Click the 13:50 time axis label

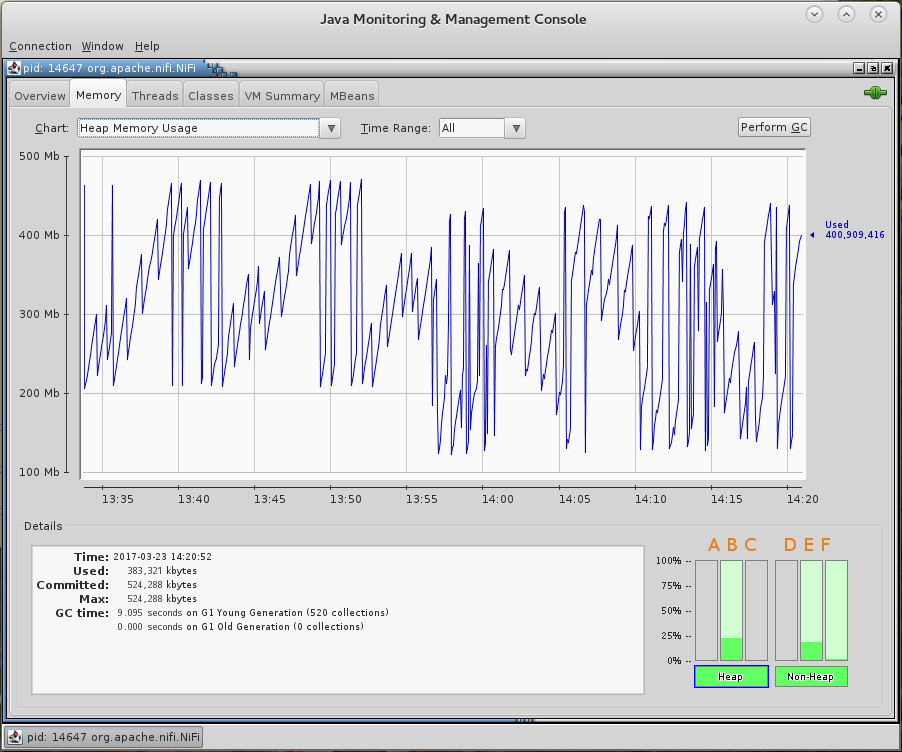tap(346, 499)
